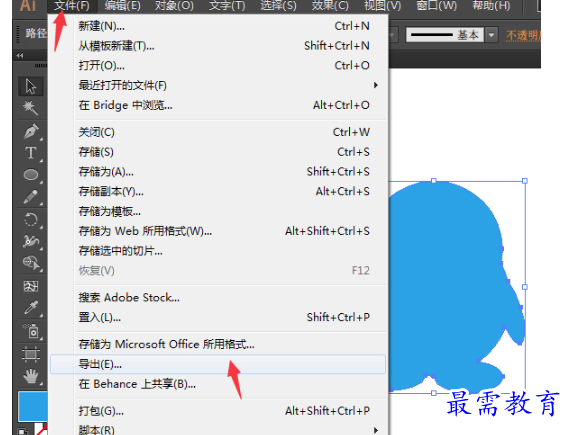Click the blue fill color swatch
Screen dimensions: 568x435
[x=33, y=406]
